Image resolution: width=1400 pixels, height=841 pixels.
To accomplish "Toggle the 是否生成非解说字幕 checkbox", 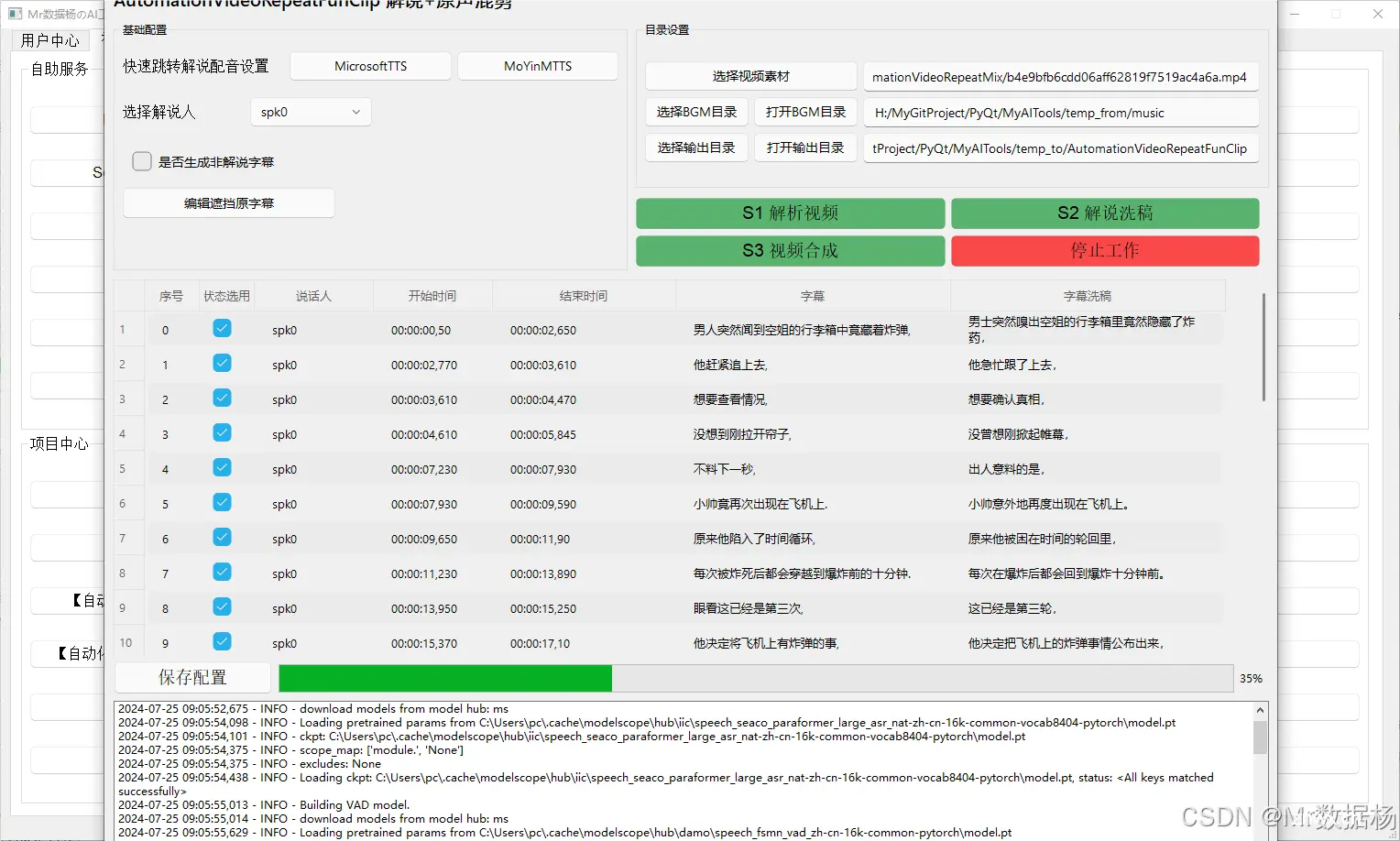I will pos(142,161).
